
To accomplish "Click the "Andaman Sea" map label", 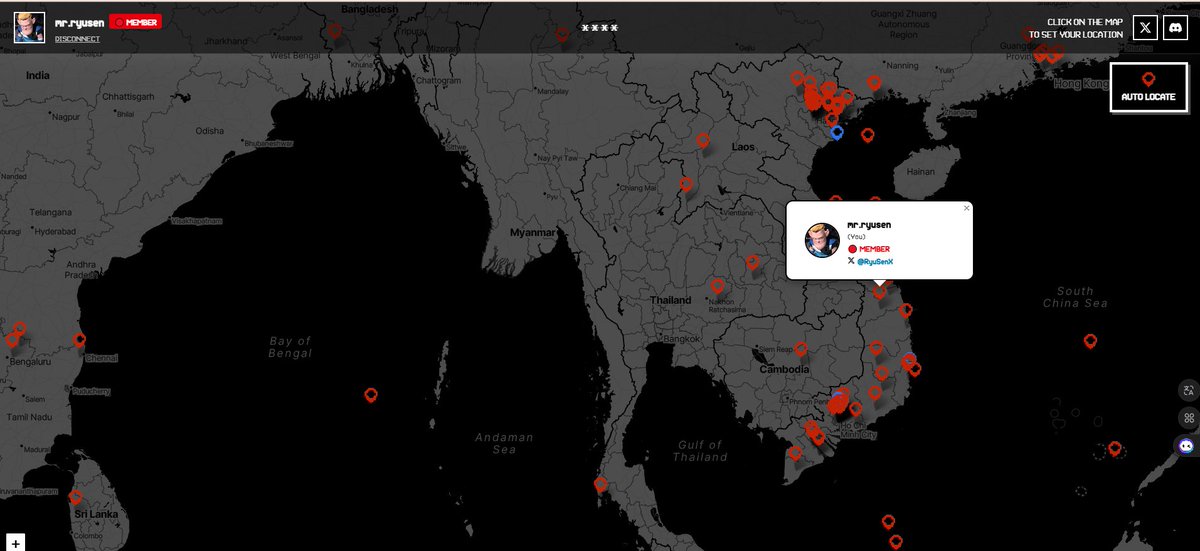I will [504, 443].
